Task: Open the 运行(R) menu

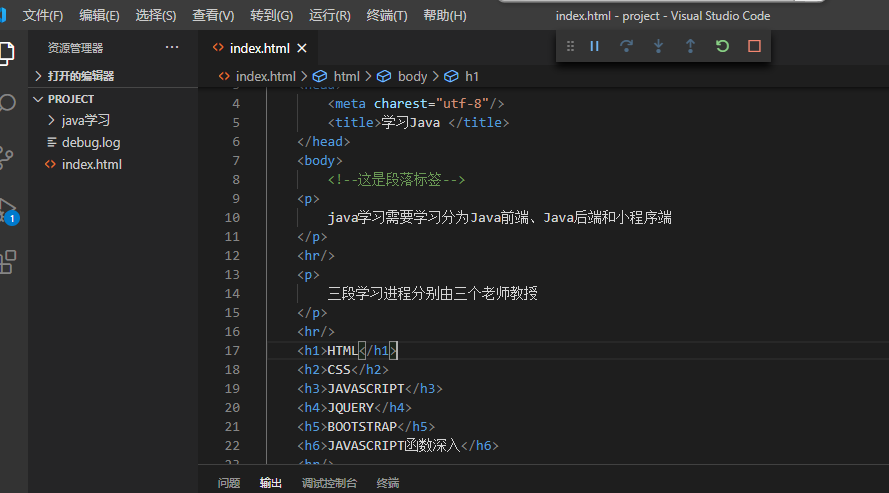Action: pyautogui.click(x=329, y=16)
